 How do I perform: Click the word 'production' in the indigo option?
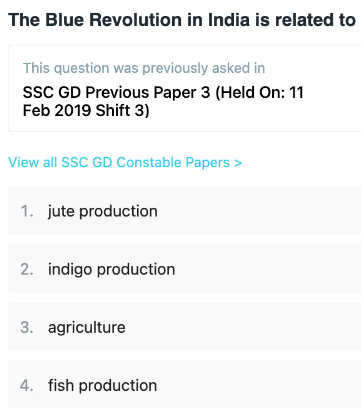(136, 269)
